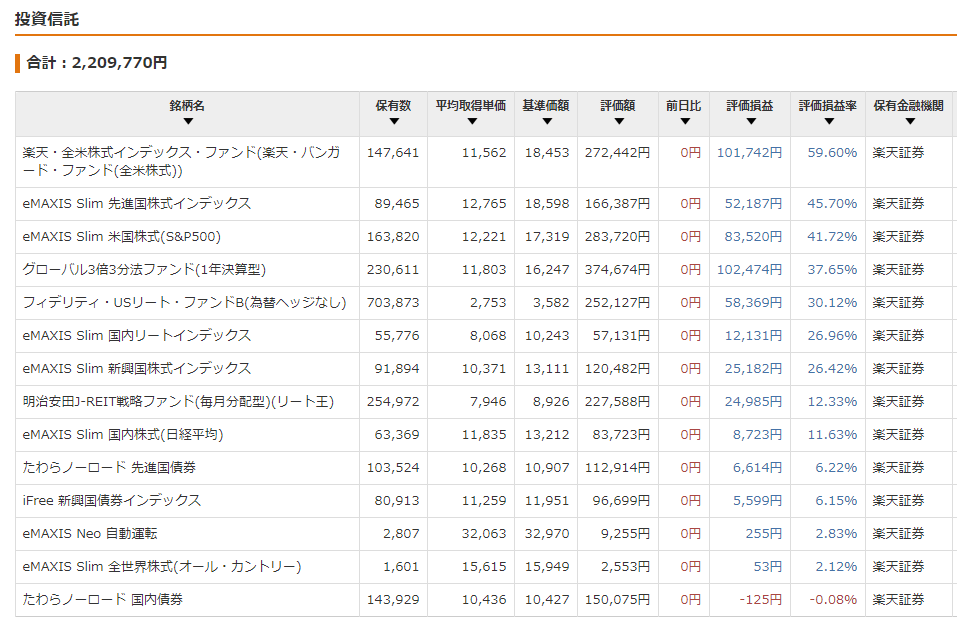Image resolution: width=957 pixels, height=643 pixels.
Task: Click 保有数 value 63,369
Action: [x=397, y=434]
